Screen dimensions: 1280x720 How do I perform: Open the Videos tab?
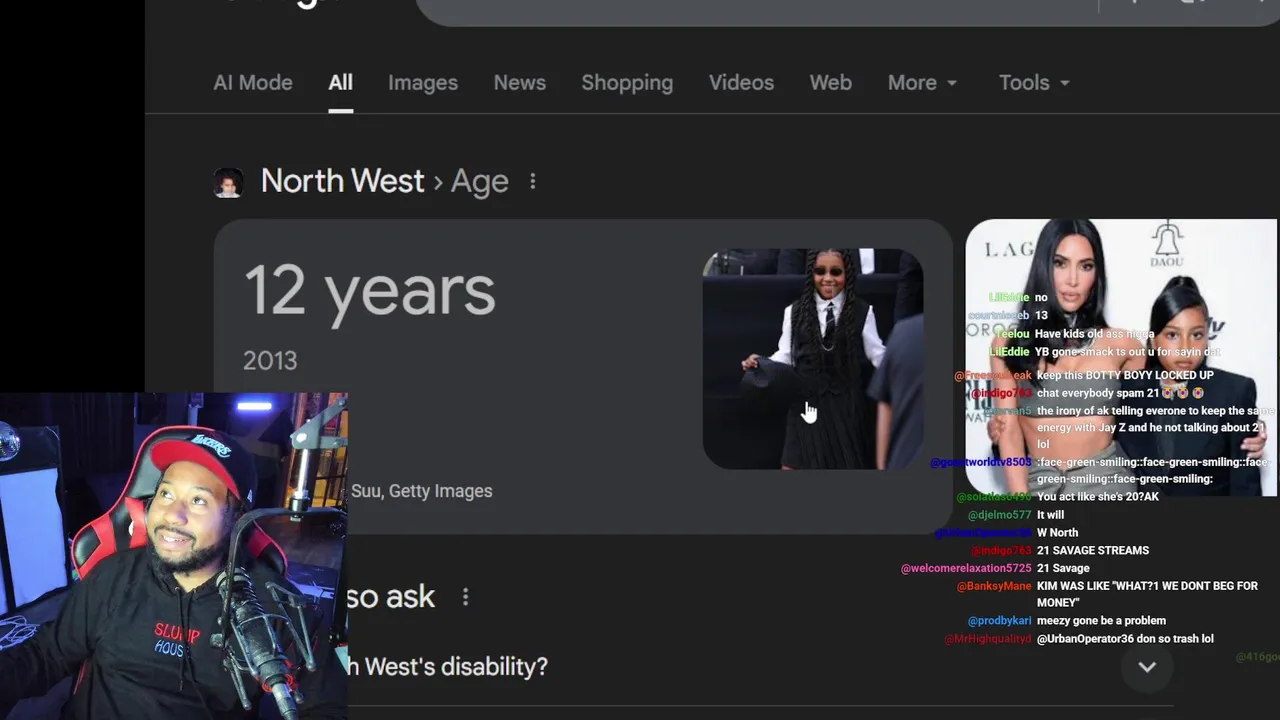(741, 83)
